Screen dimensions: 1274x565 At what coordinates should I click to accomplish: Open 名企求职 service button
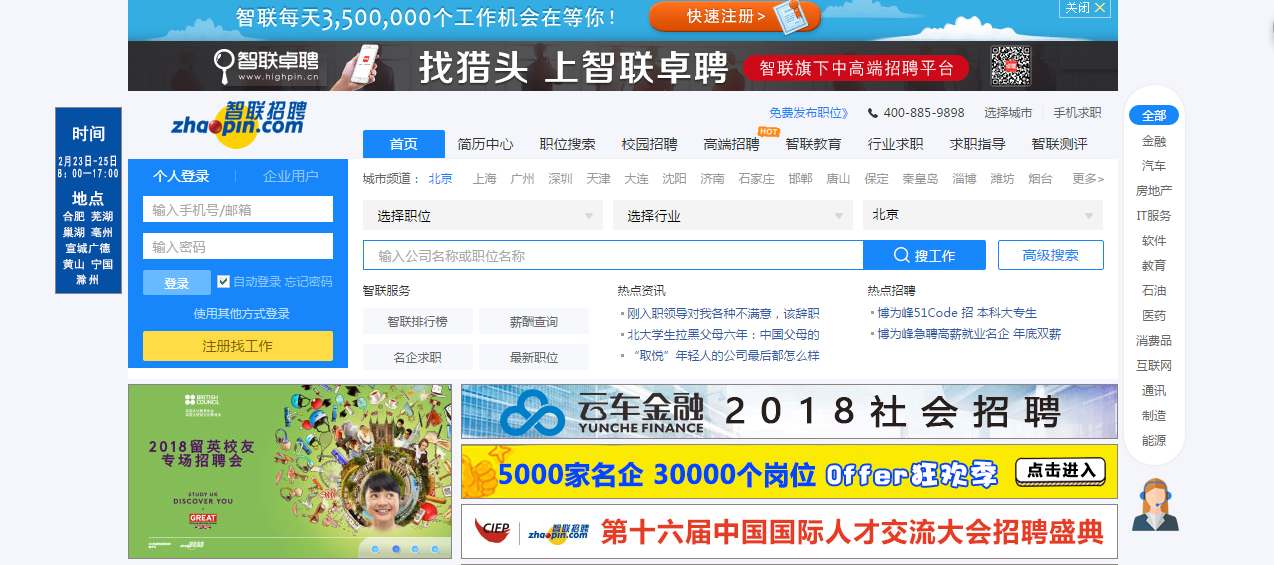(418, 357)
